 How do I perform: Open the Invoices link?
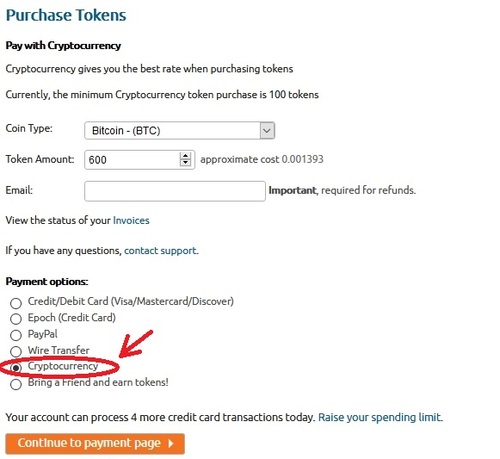(x=131, y=220)
